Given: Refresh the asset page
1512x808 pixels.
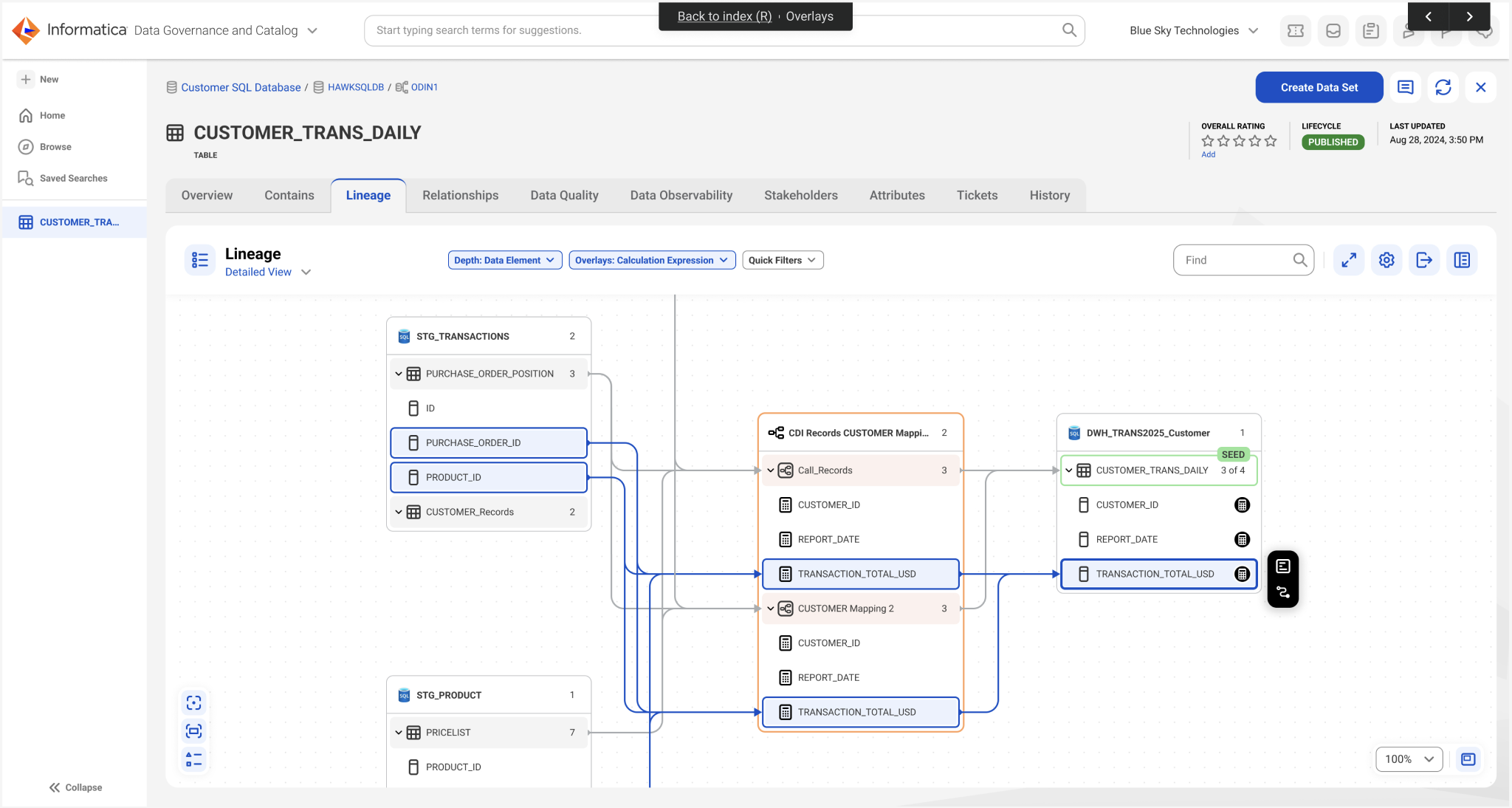Looking at the screenshot, I should pos(1443,87).
